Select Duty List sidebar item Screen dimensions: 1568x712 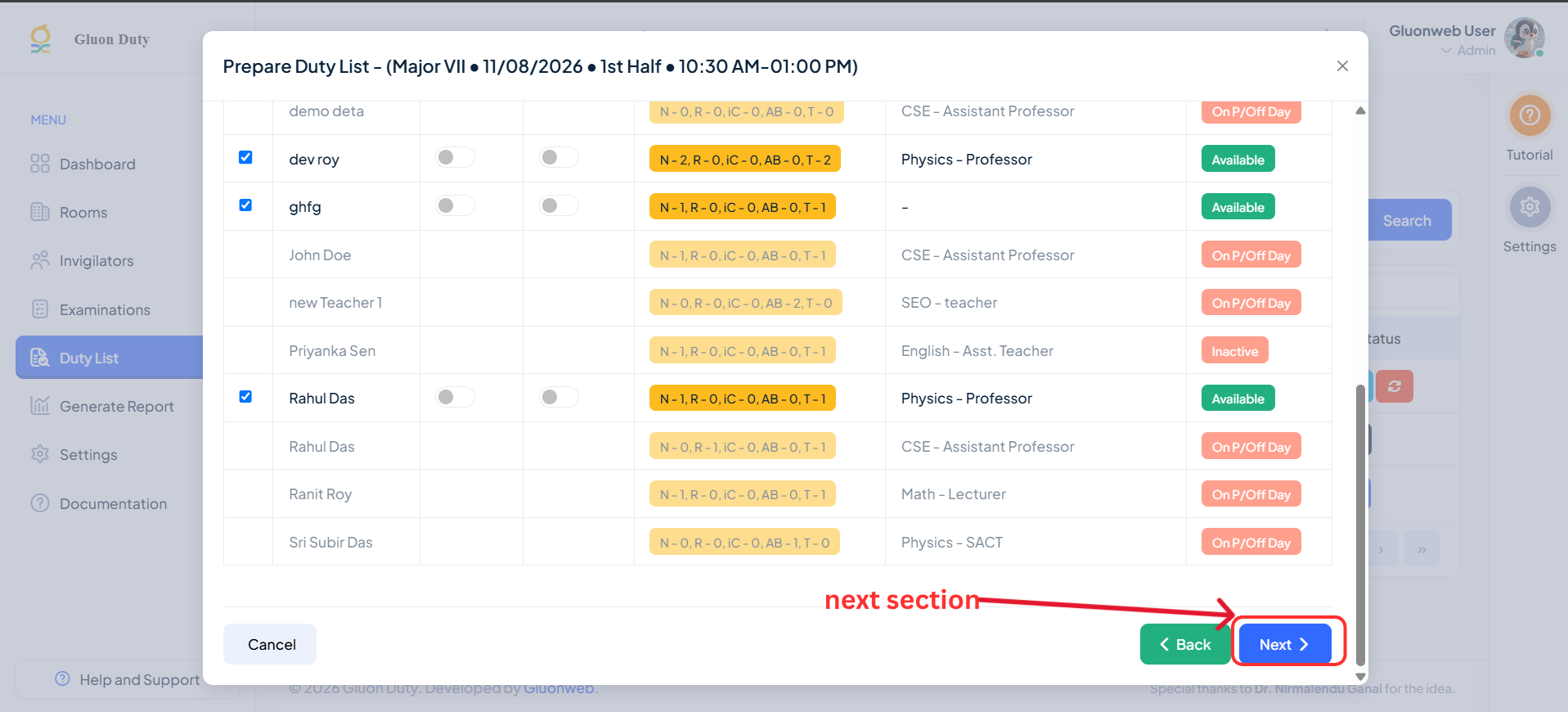[x=109, y=358]
